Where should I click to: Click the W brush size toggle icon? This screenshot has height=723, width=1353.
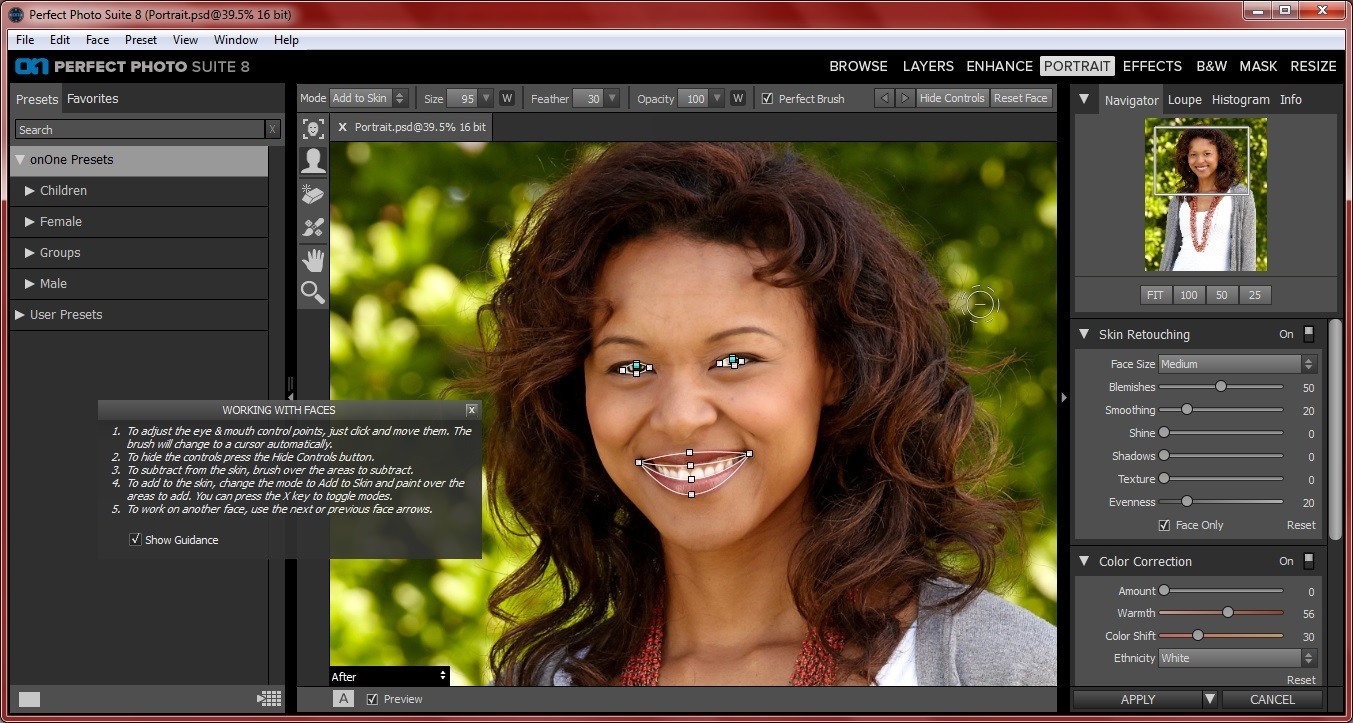[x=507, y=98]
